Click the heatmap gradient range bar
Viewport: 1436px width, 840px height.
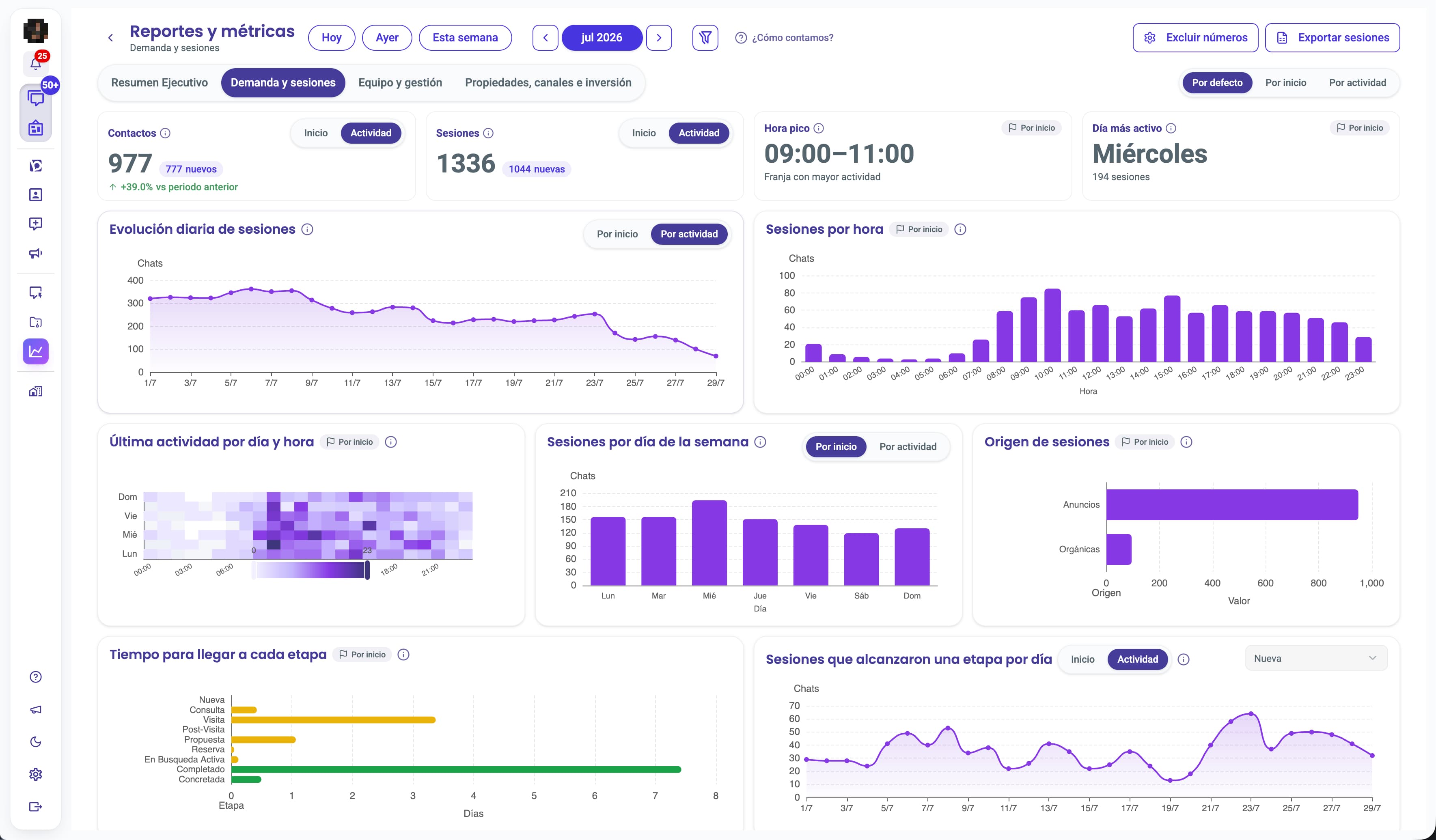click(x=310, y=570)
